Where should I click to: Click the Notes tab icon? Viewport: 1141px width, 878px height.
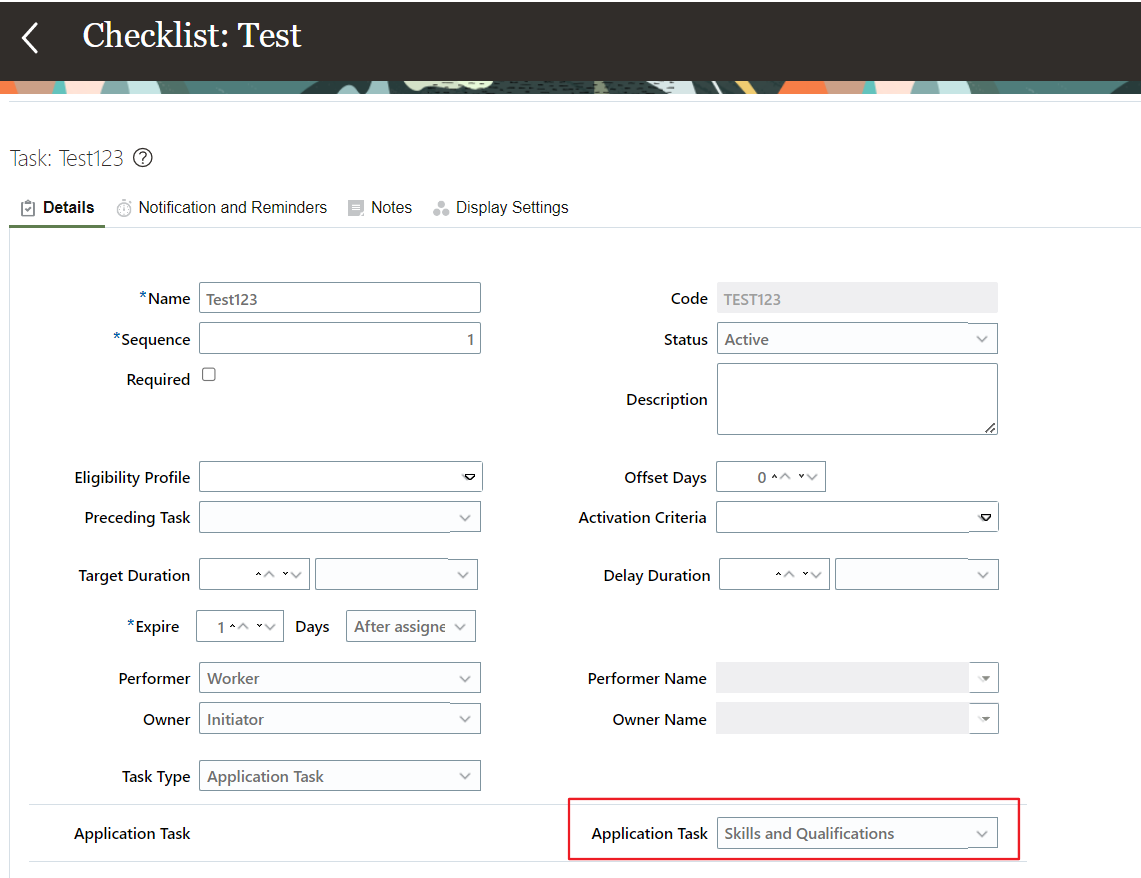click(x=356, y=208)
